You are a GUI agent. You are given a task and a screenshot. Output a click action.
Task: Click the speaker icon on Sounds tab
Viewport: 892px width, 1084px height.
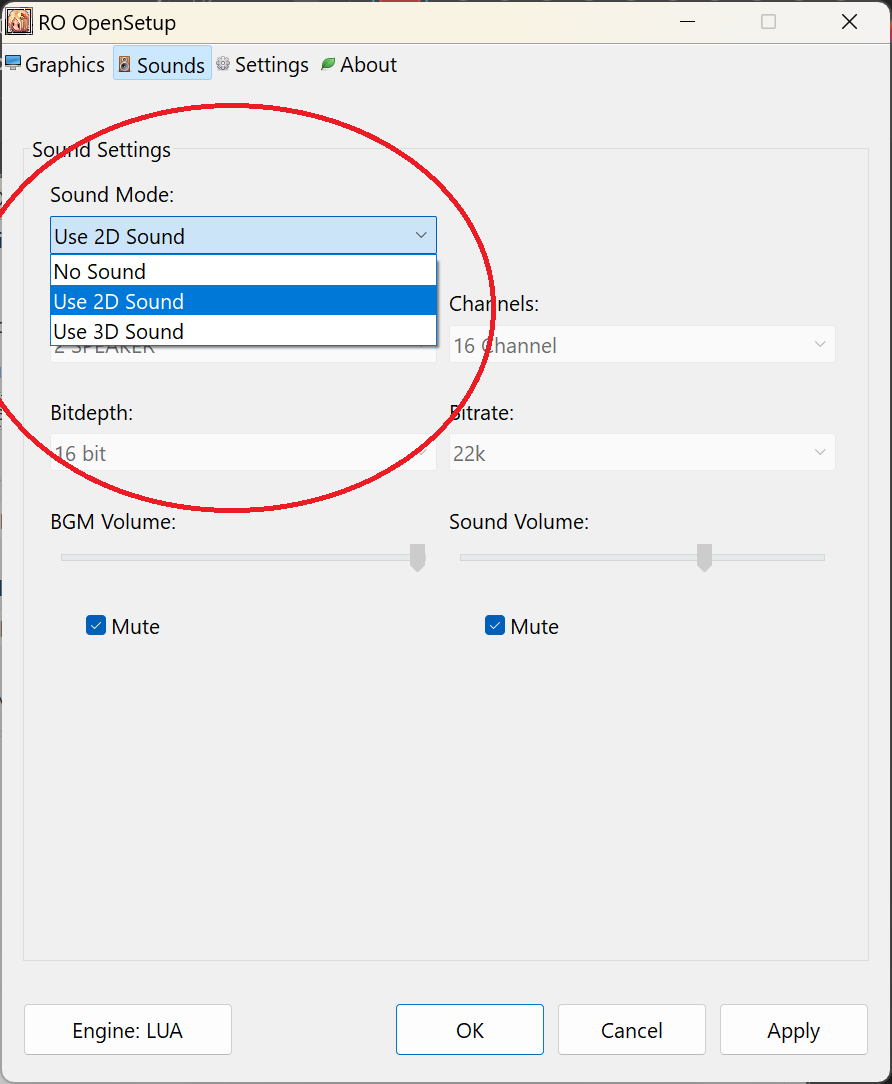coord(125,65)
